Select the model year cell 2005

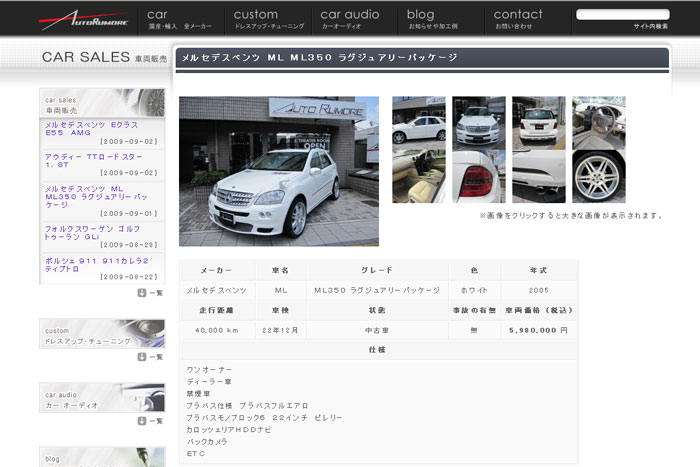click(x=538, y=290)
